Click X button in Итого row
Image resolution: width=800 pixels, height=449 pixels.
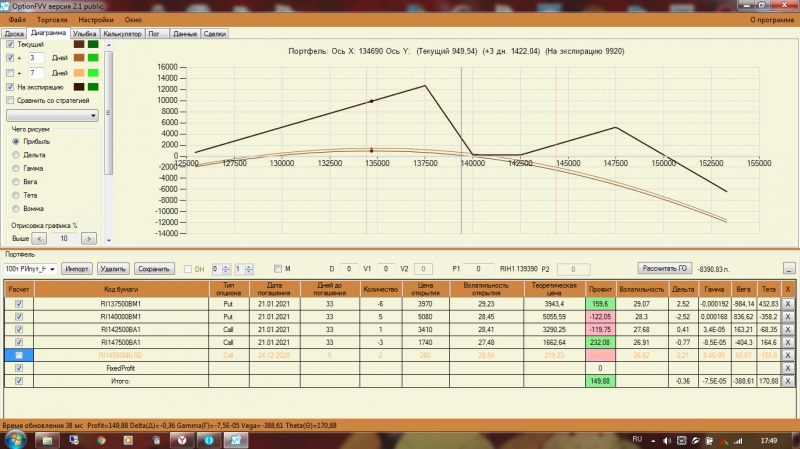[788, 381]
